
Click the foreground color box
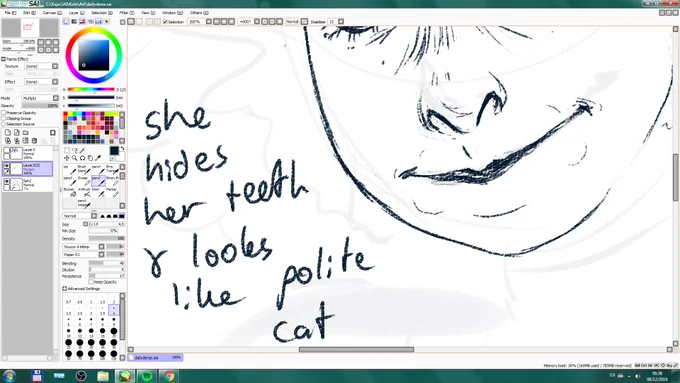pyautogui.click(x=114, y=151)
